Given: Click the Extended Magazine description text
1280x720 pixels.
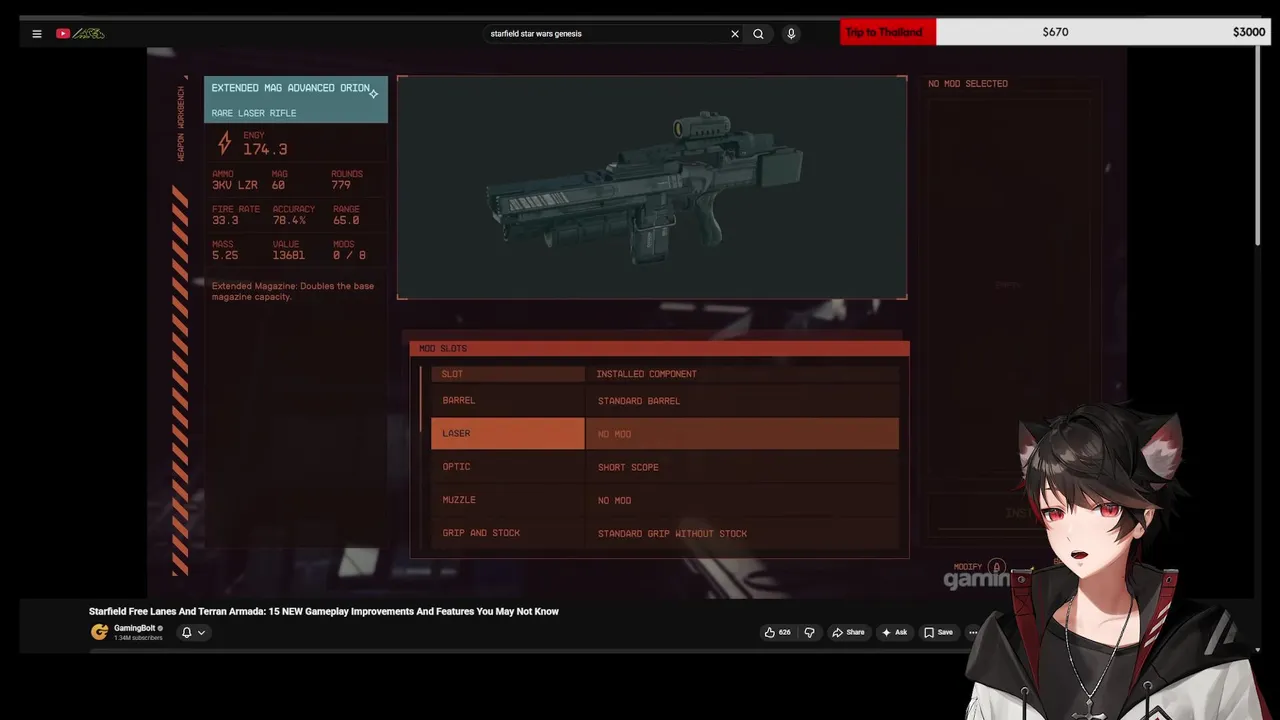Looking at the screenshot, I should [x=293, y=291].
